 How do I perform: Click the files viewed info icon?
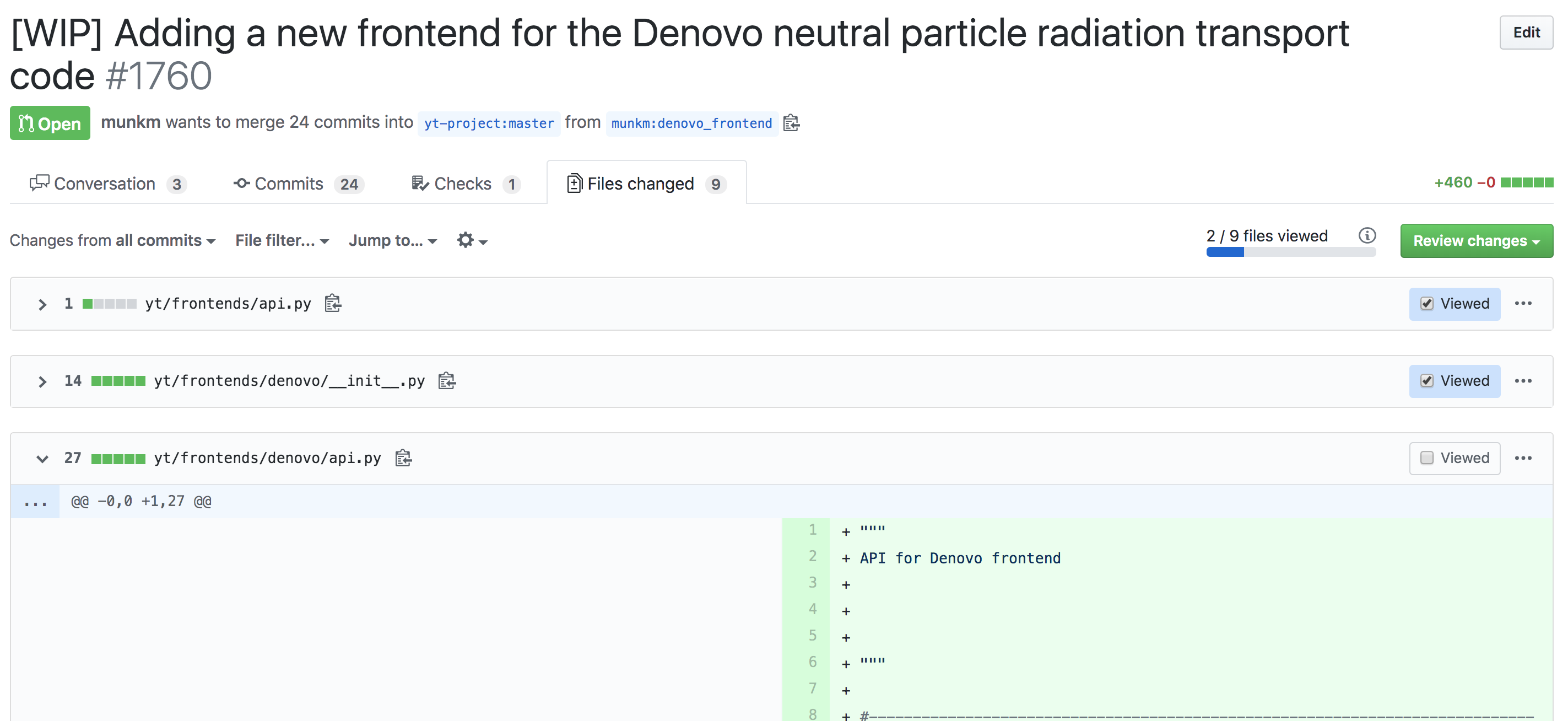pyautogui.click(x=1367, y=236)
